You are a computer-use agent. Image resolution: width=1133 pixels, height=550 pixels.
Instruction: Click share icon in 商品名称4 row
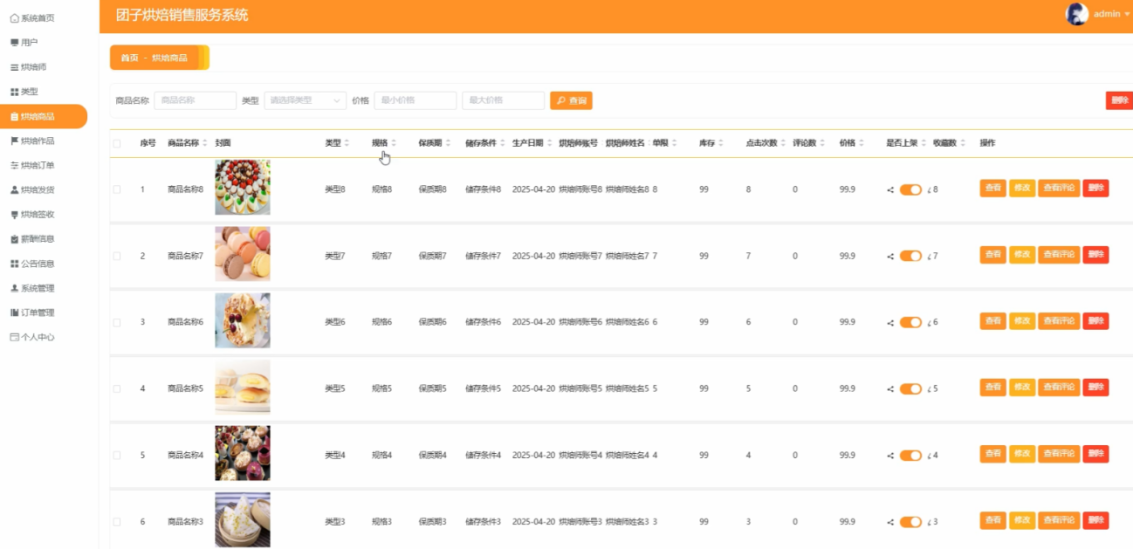click(890, 456)
